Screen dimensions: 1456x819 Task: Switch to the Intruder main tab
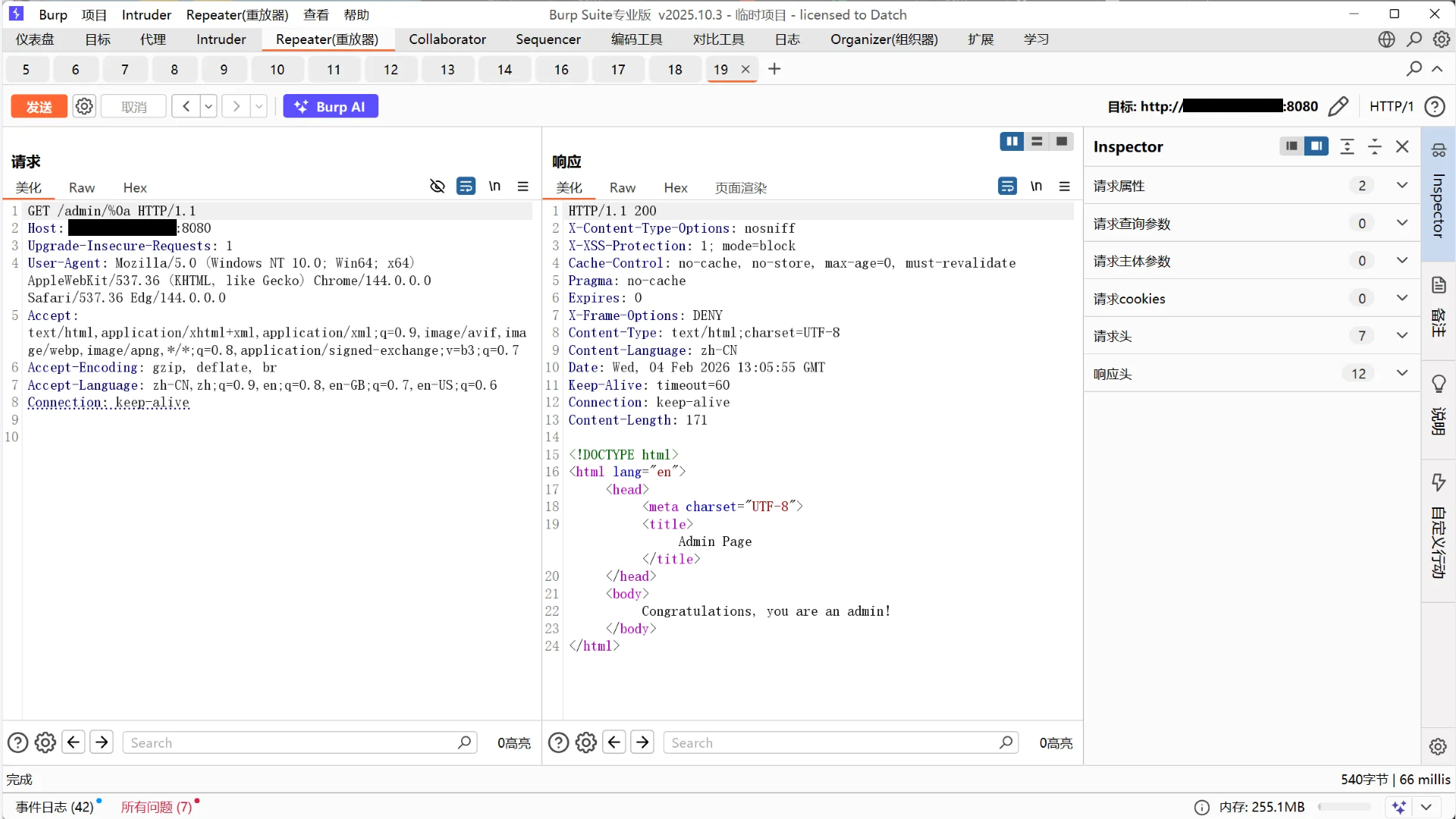[x=221, y=39]
